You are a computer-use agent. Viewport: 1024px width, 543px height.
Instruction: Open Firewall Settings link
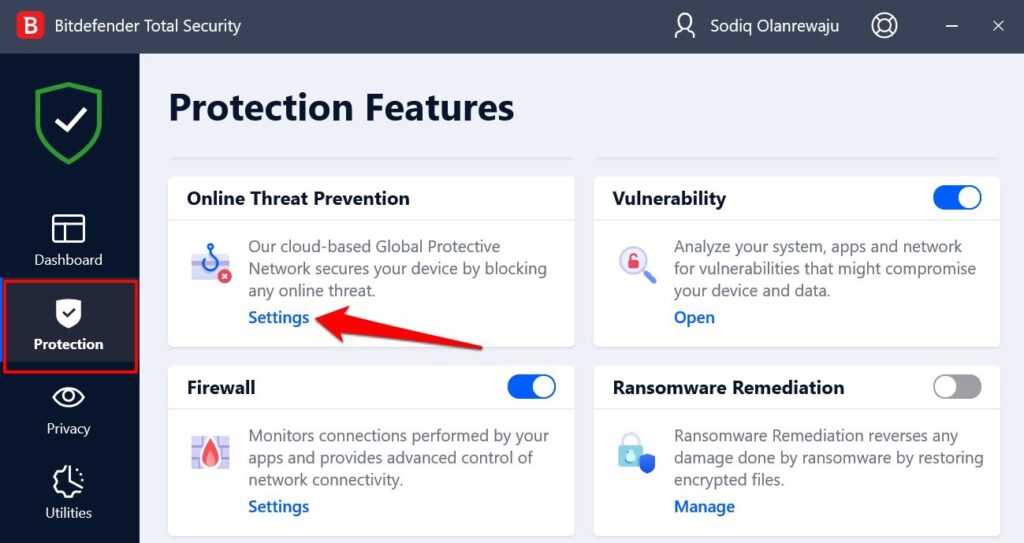tap(278, 507)
